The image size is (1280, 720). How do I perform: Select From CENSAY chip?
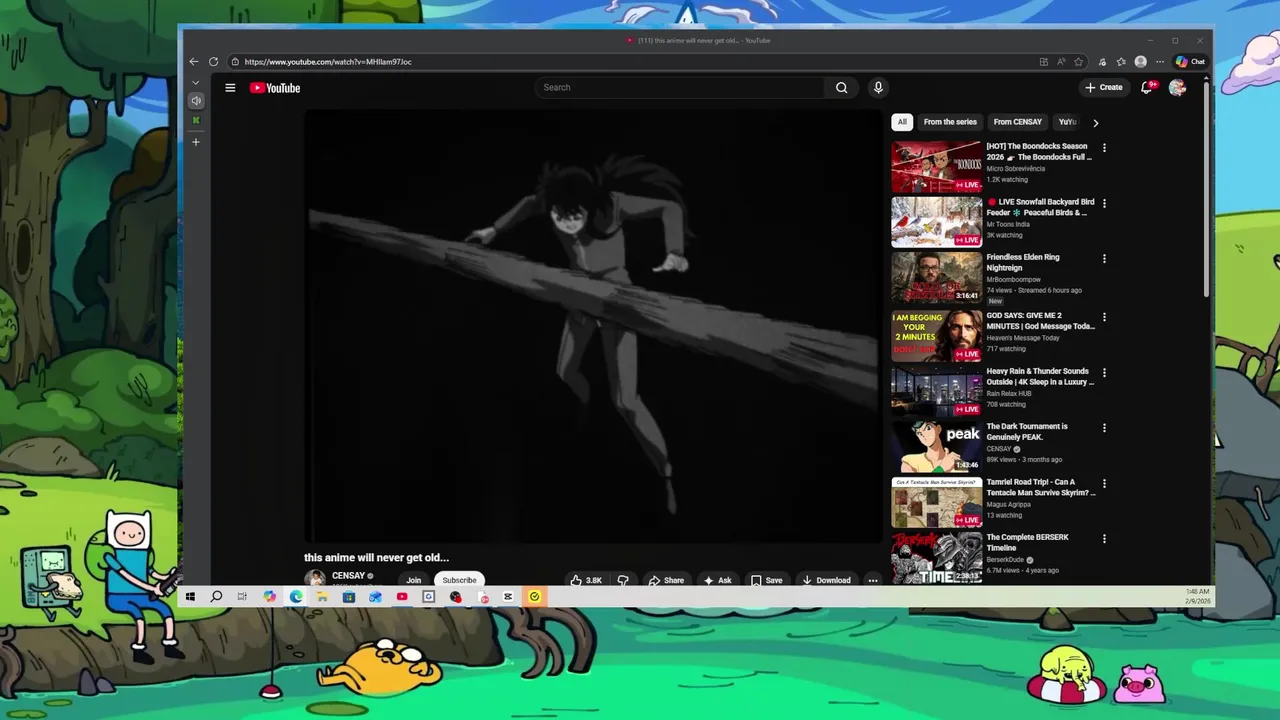click(1018, 122)
